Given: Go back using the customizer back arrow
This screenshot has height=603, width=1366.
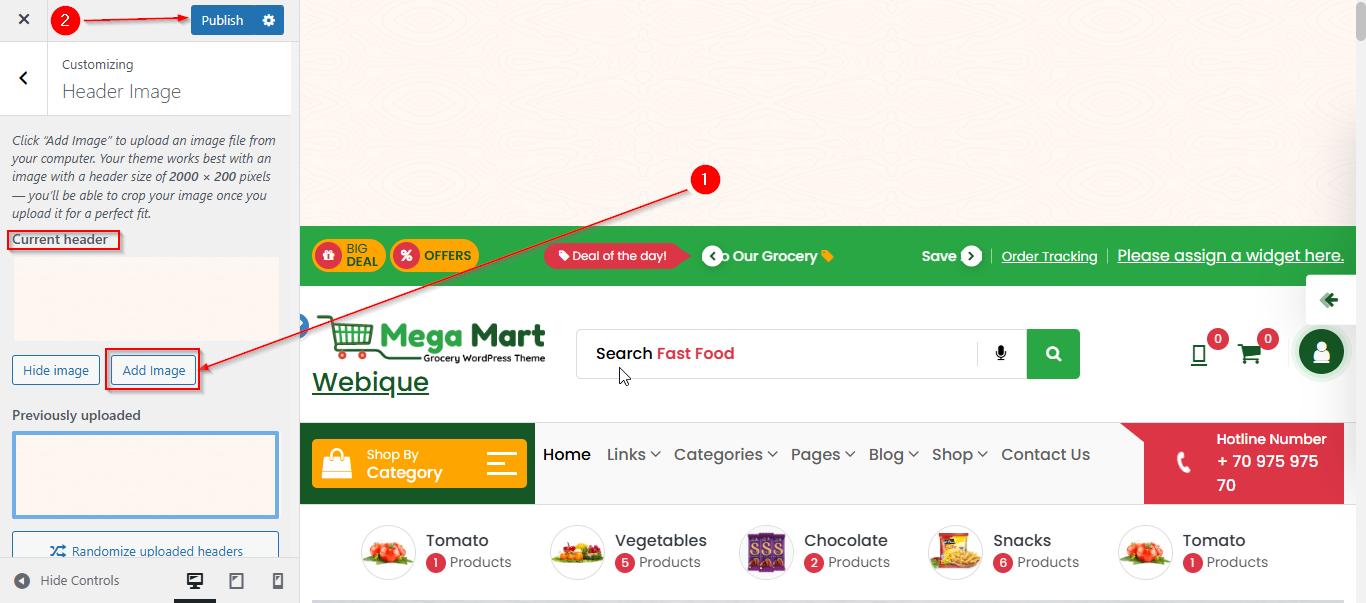Looking at the screenshot, I should pos(24,78).
